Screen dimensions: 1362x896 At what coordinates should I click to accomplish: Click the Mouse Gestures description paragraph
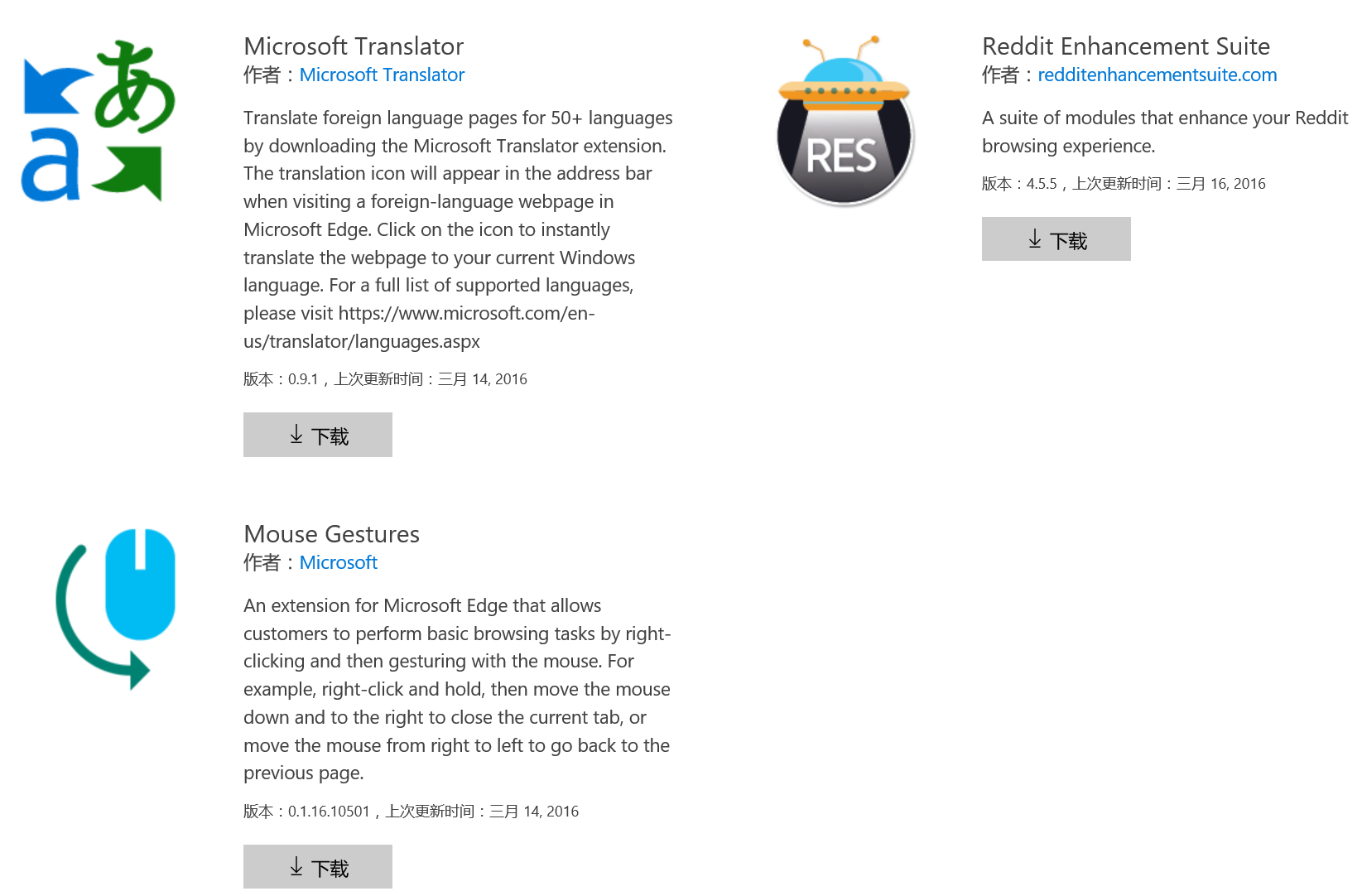pyautogui.click(x=457, y=689)
